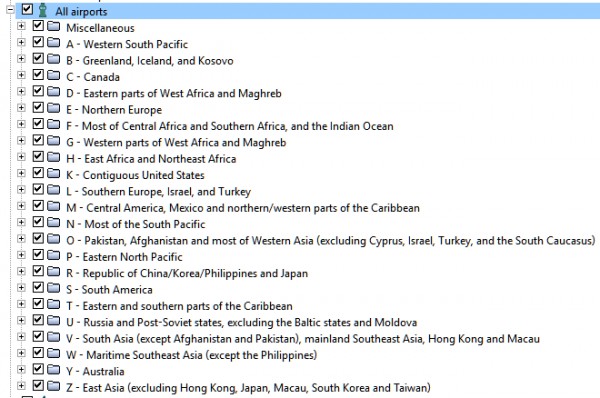Click folder icon for S - South America

54,288
